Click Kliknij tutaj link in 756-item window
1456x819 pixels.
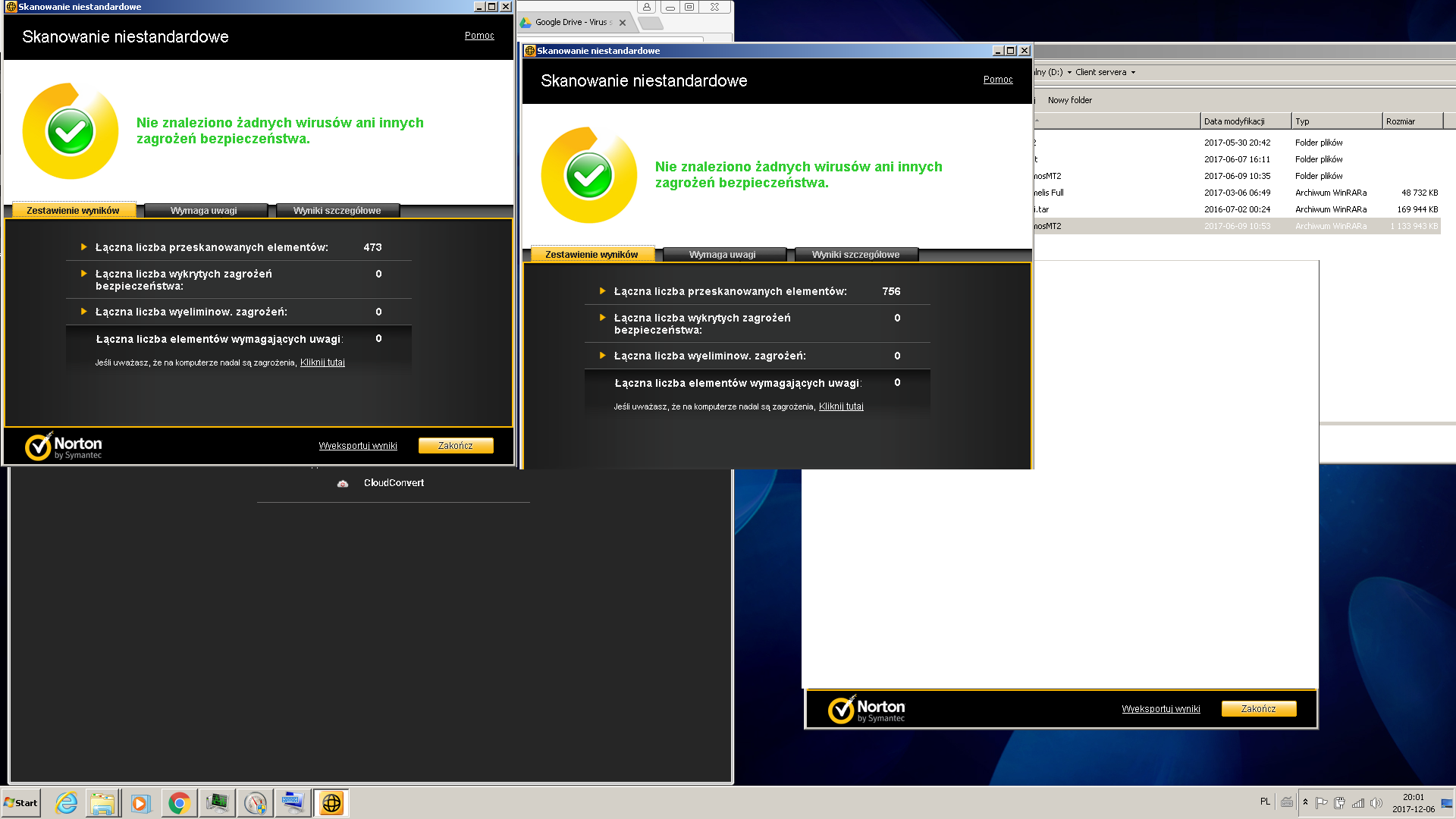point(841,406)
